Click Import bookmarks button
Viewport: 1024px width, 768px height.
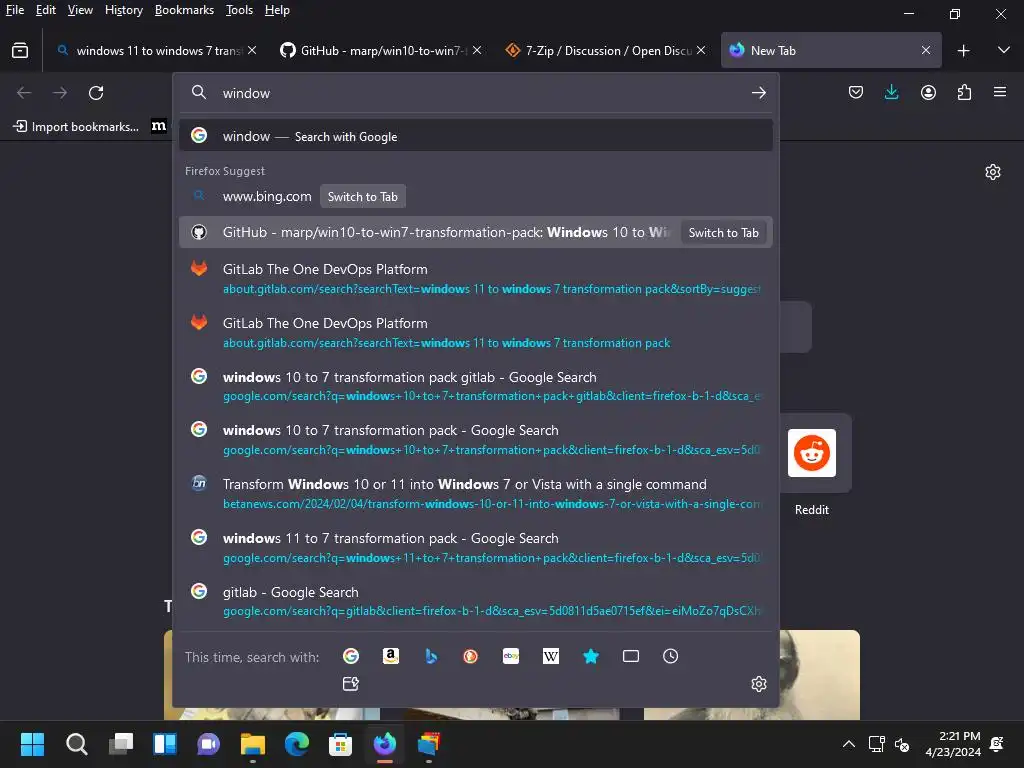(x=76, y=126)
